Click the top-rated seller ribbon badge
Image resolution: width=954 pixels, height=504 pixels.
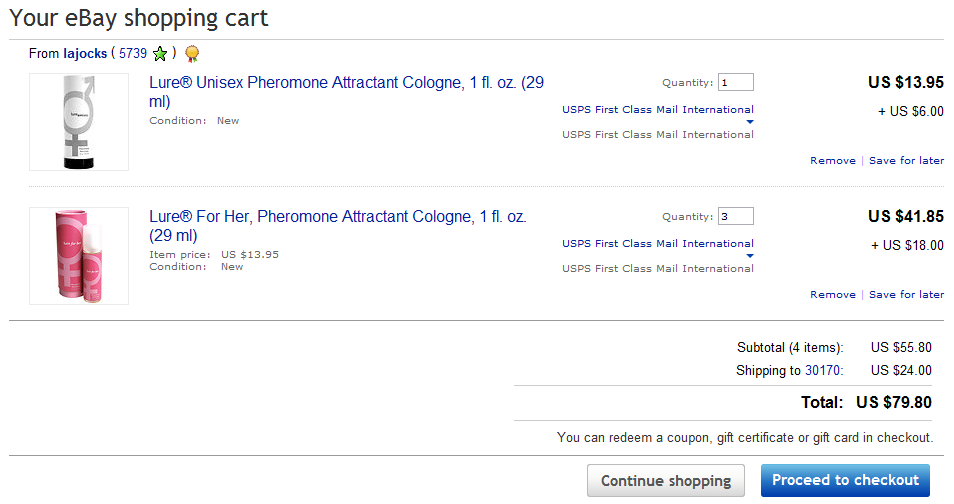pos(192,54)
